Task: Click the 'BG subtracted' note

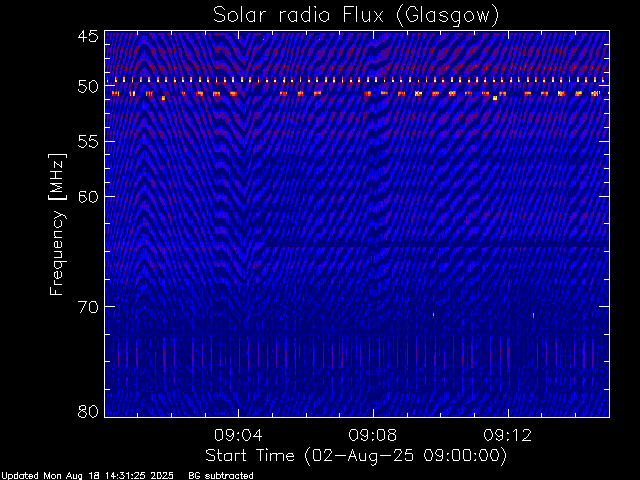Action: (221, 476)
